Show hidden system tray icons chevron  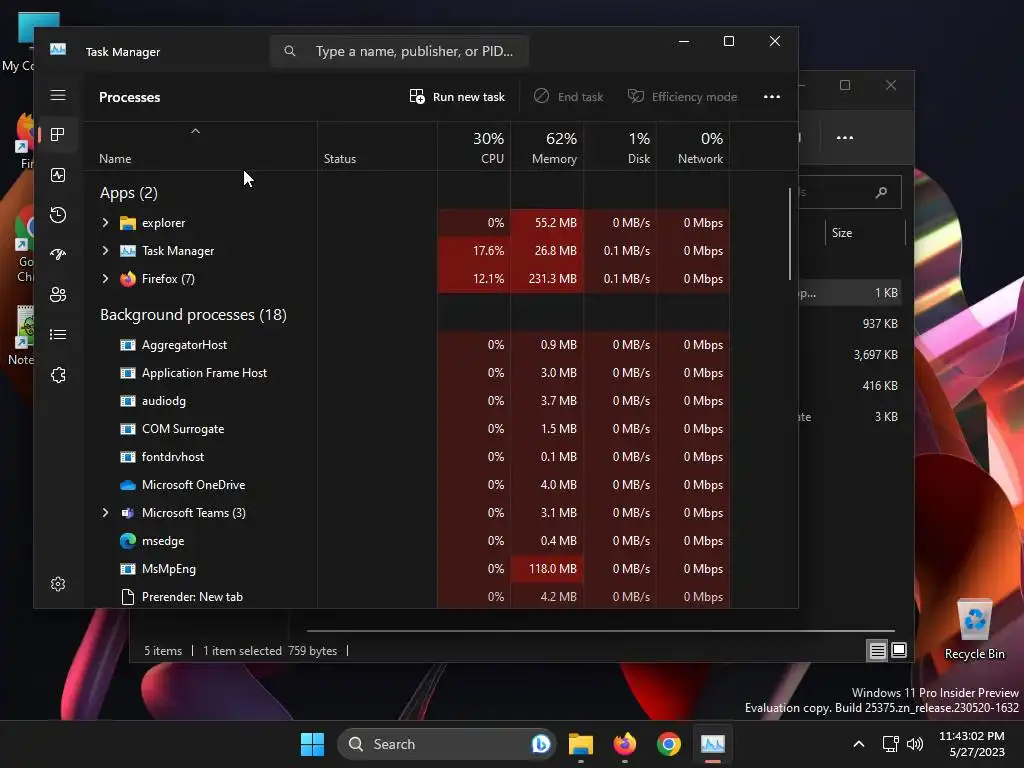[x=859, y=744]
